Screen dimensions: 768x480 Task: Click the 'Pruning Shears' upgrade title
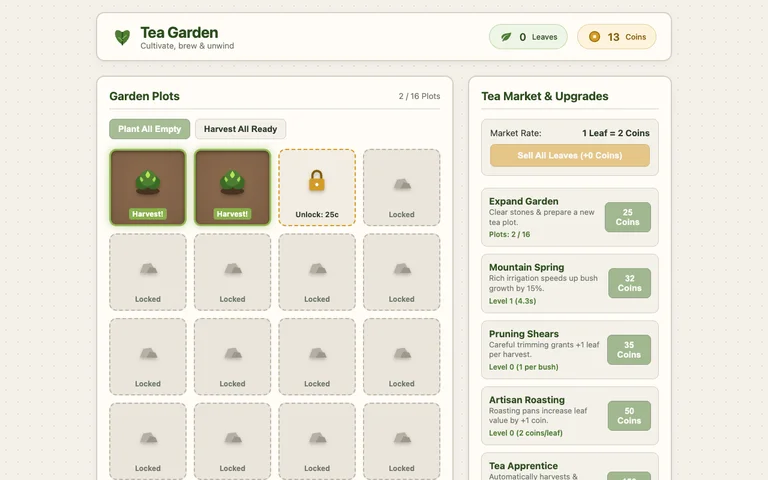coord(524,334)
